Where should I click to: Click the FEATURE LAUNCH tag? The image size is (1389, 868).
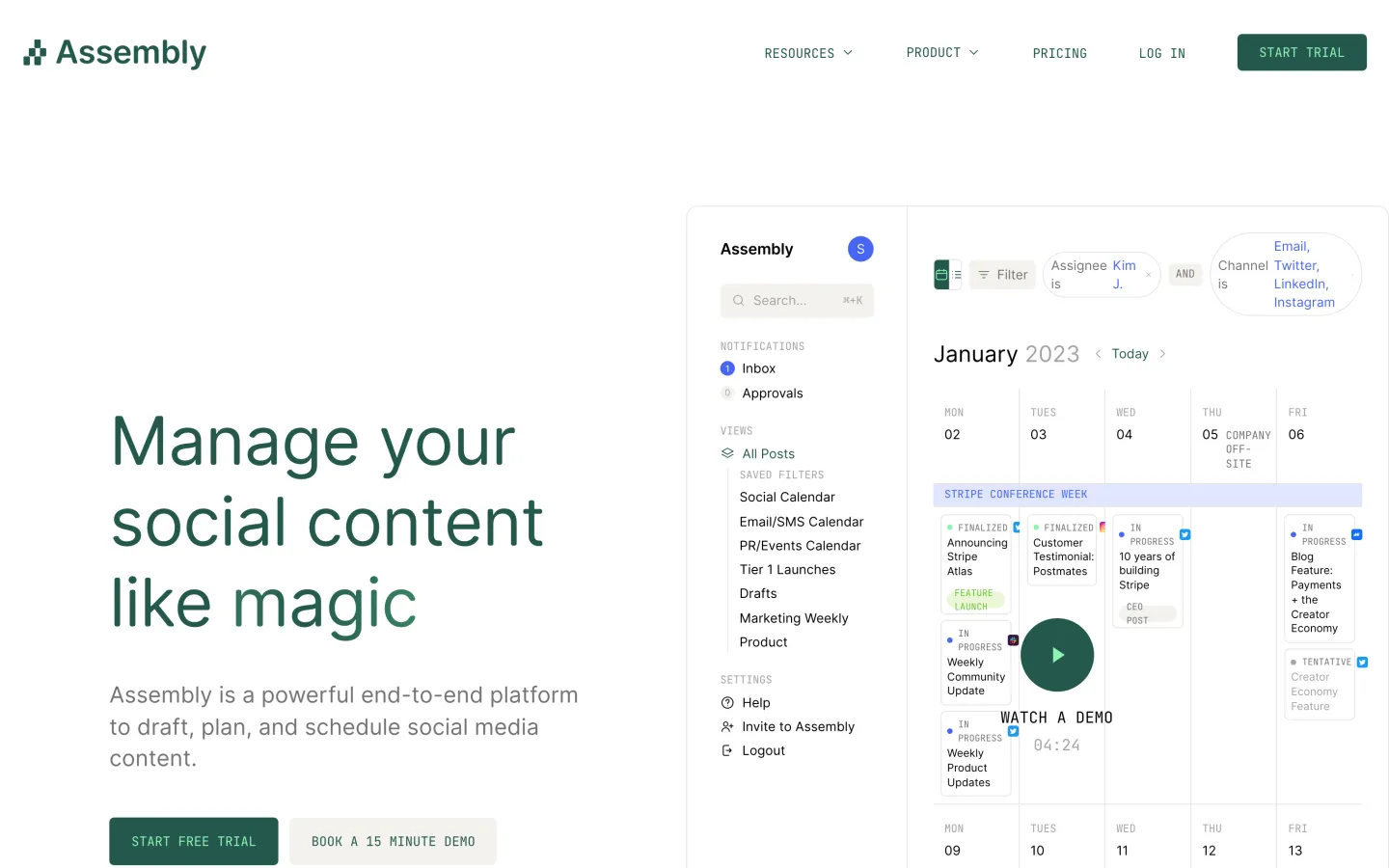976,600
